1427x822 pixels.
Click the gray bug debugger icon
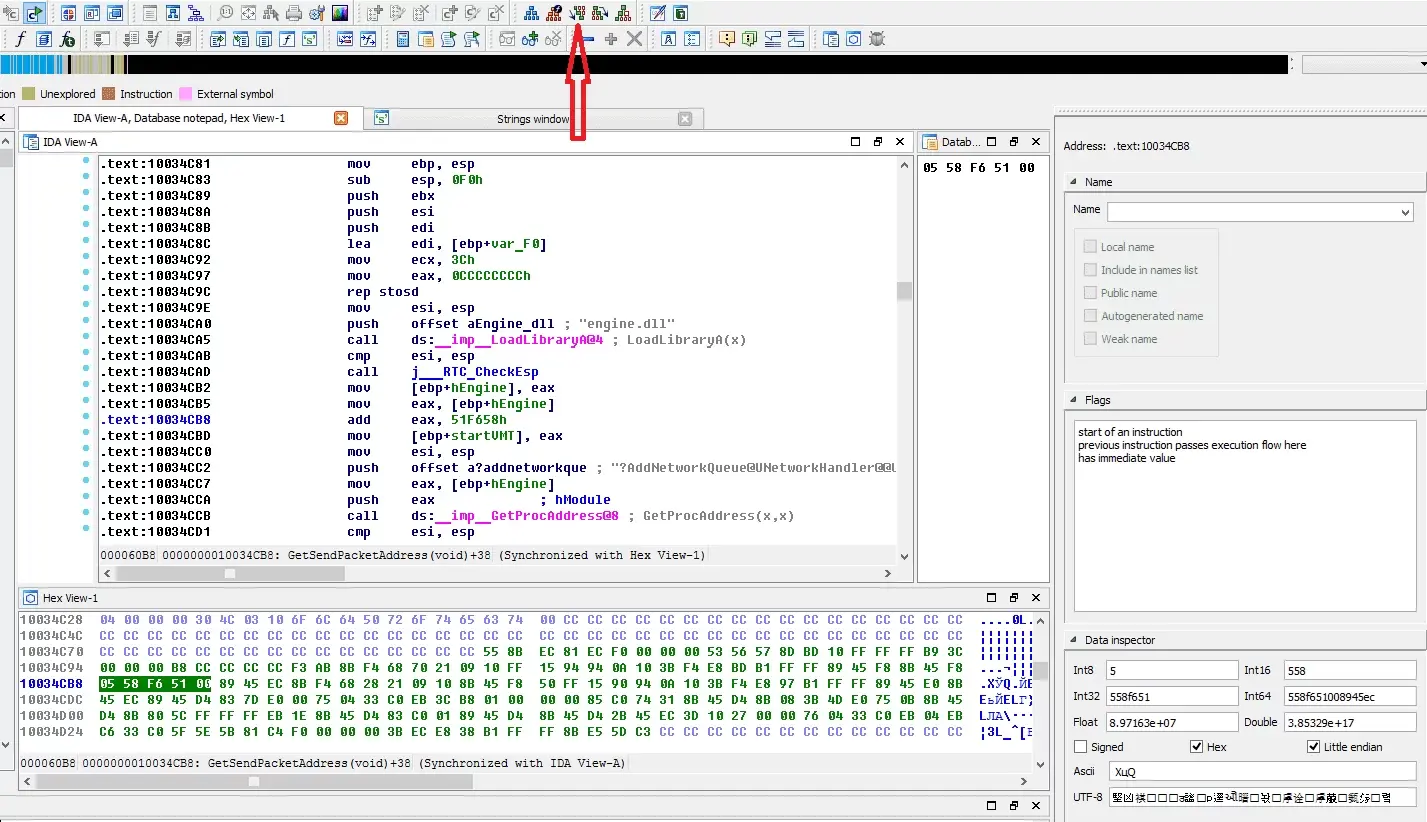coord(877,39)
